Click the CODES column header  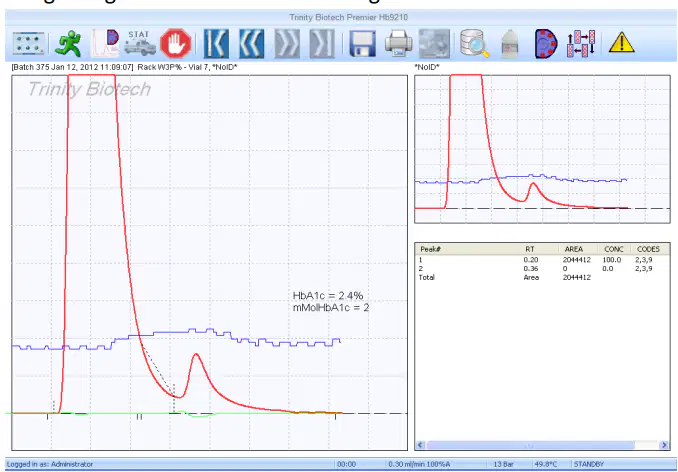tap(648, 249)
